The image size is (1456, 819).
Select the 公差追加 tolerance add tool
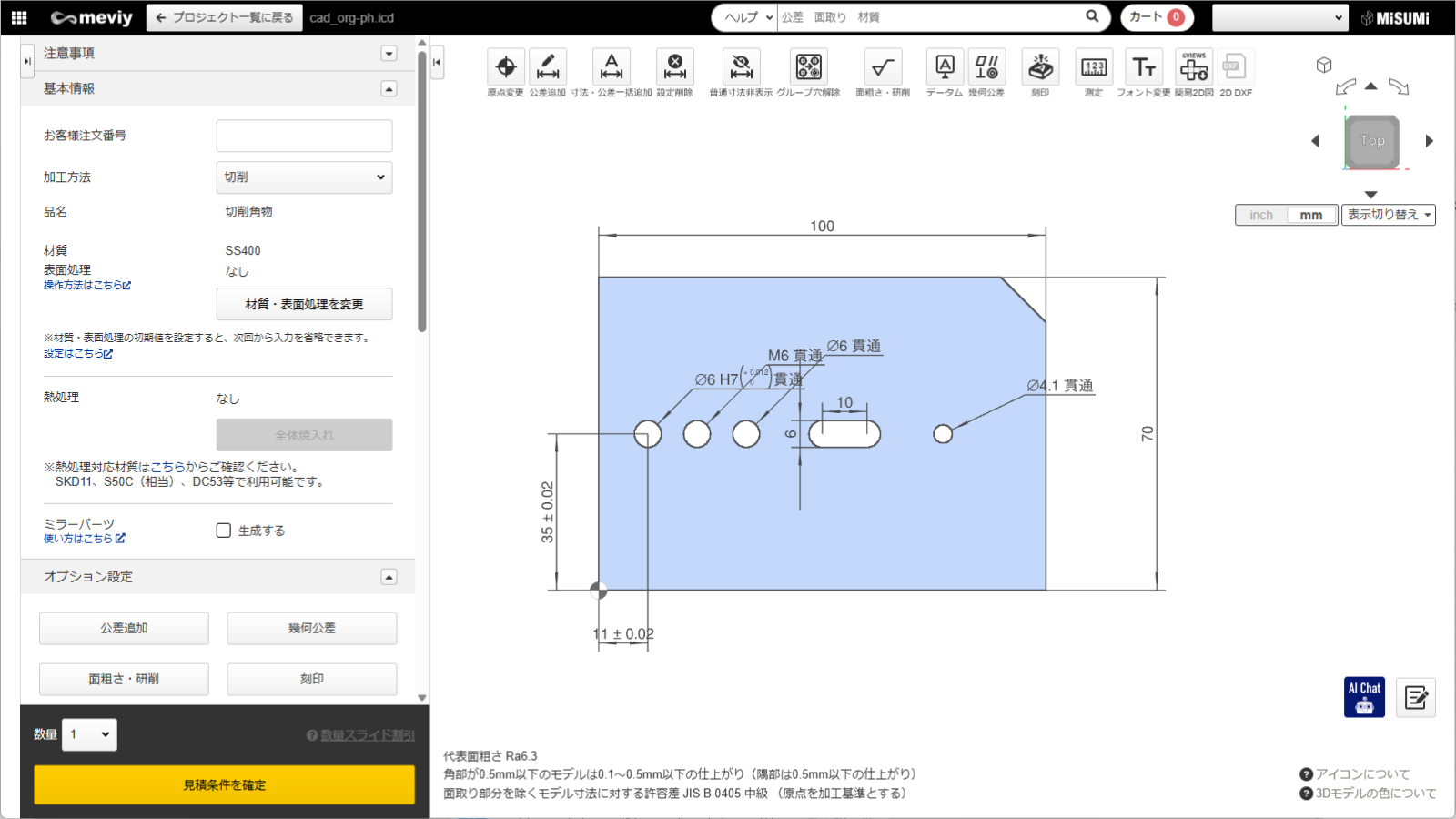click(x=548, y=67)
